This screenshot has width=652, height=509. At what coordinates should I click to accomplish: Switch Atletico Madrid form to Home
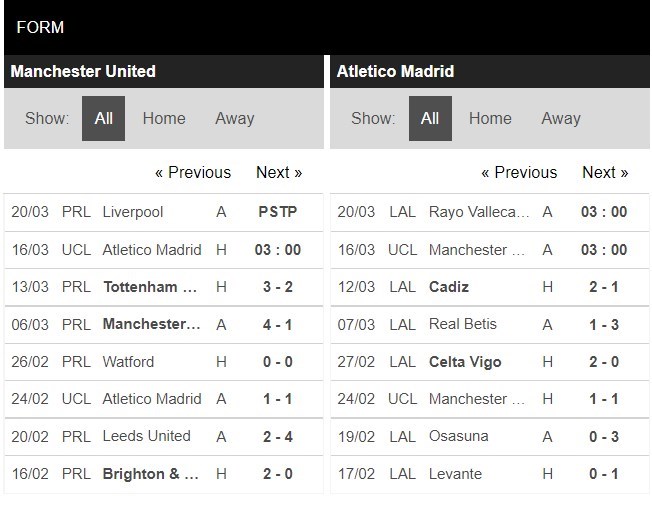click(490, 119)
